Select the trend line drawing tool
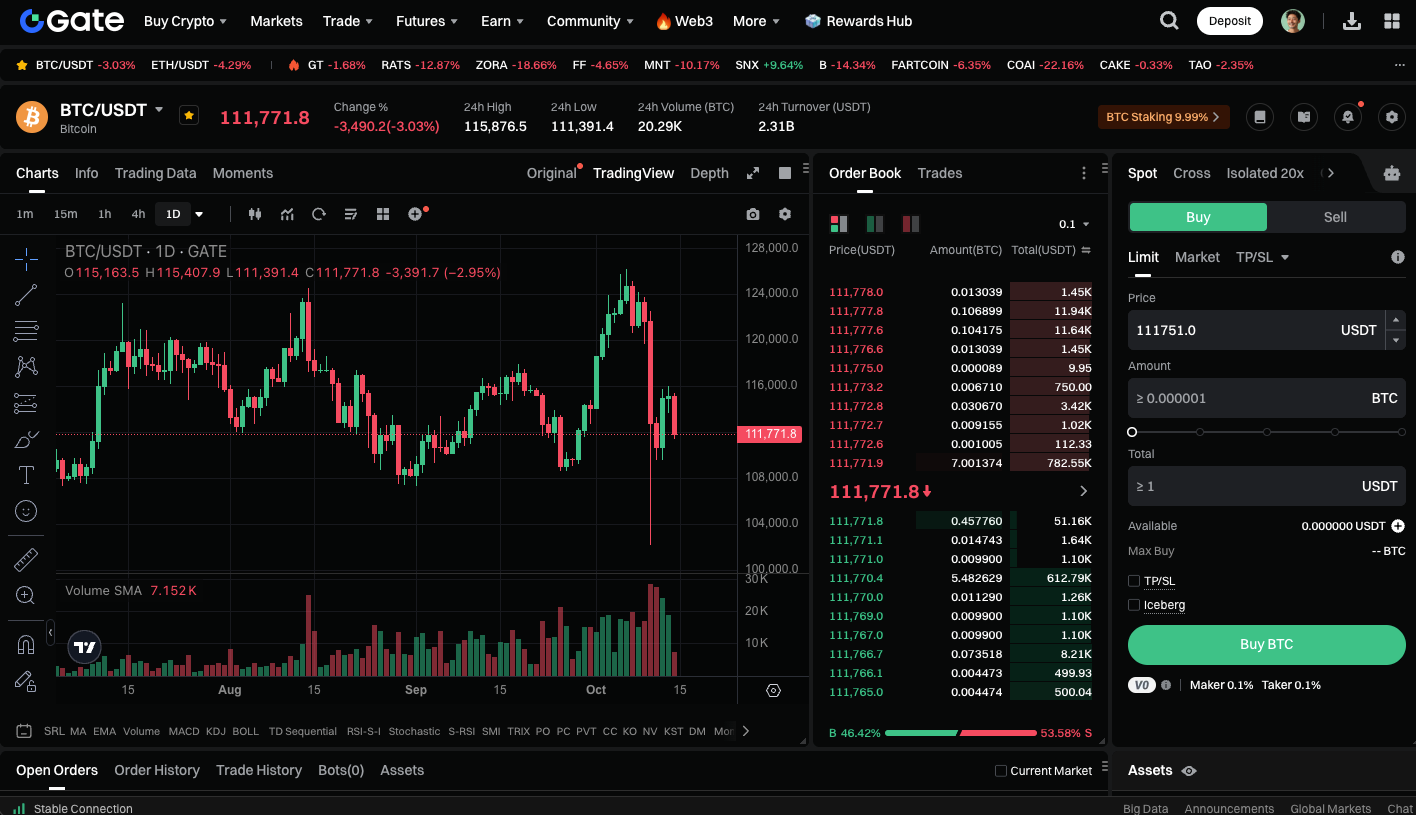The height and width of the screenshot is (815, 1416). [x=26, y=295]
